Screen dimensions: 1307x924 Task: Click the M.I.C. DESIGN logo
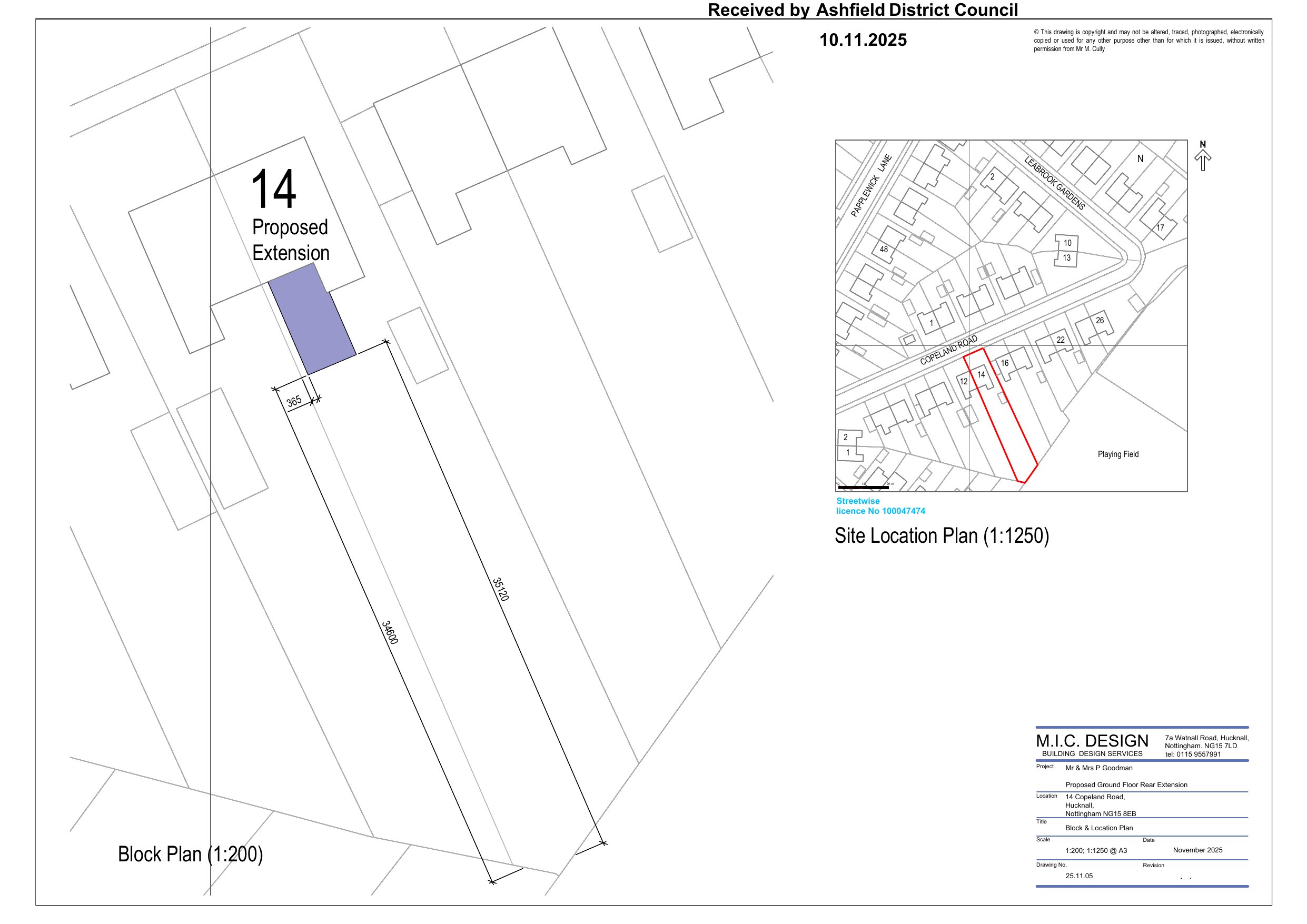pyautogui.click(x=1092, y=741)
